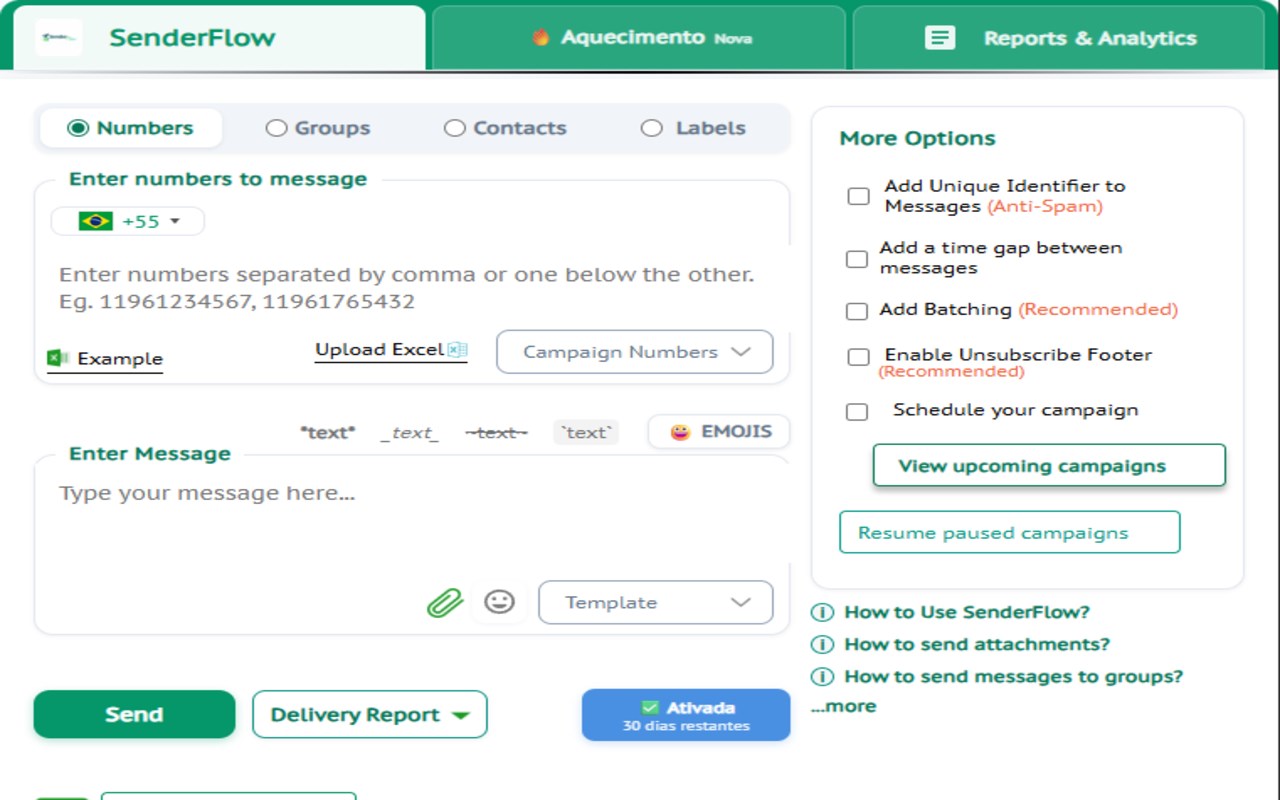The image size is (1280, 800).
Task: Click the SenderFlow logo icon
Action: [58, 37]
